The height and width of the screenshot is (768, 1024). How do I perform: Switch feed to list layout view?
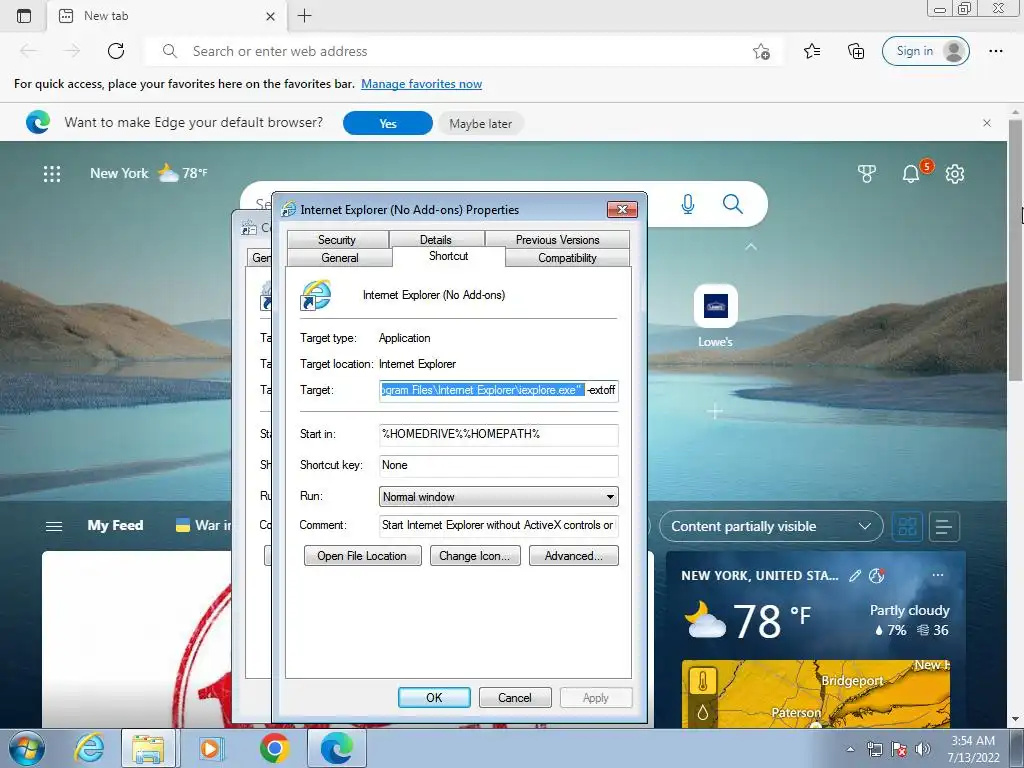pyautogui.click(x=944, y=526)
